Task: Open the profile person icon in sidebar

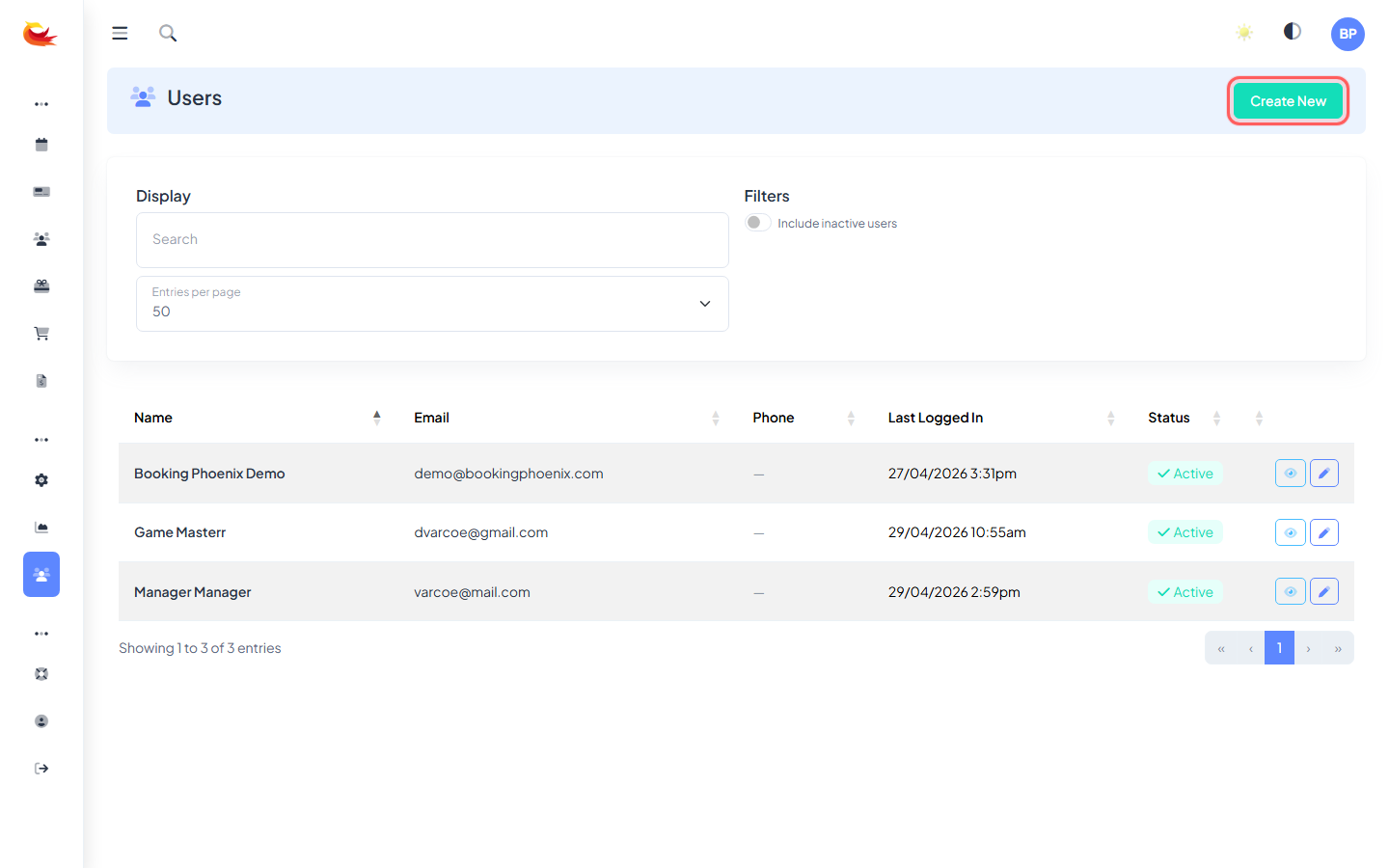Action: point(41,721)
